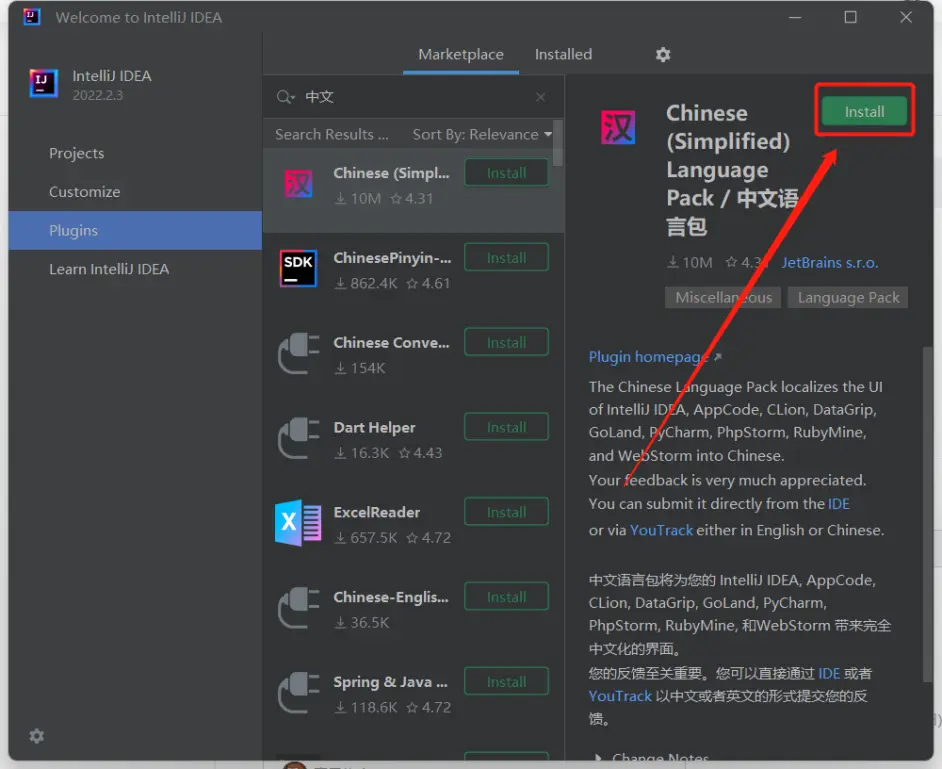942x769 pixels.
Task: Open the Sort By: Relevance dropdown
Action: 482,135
